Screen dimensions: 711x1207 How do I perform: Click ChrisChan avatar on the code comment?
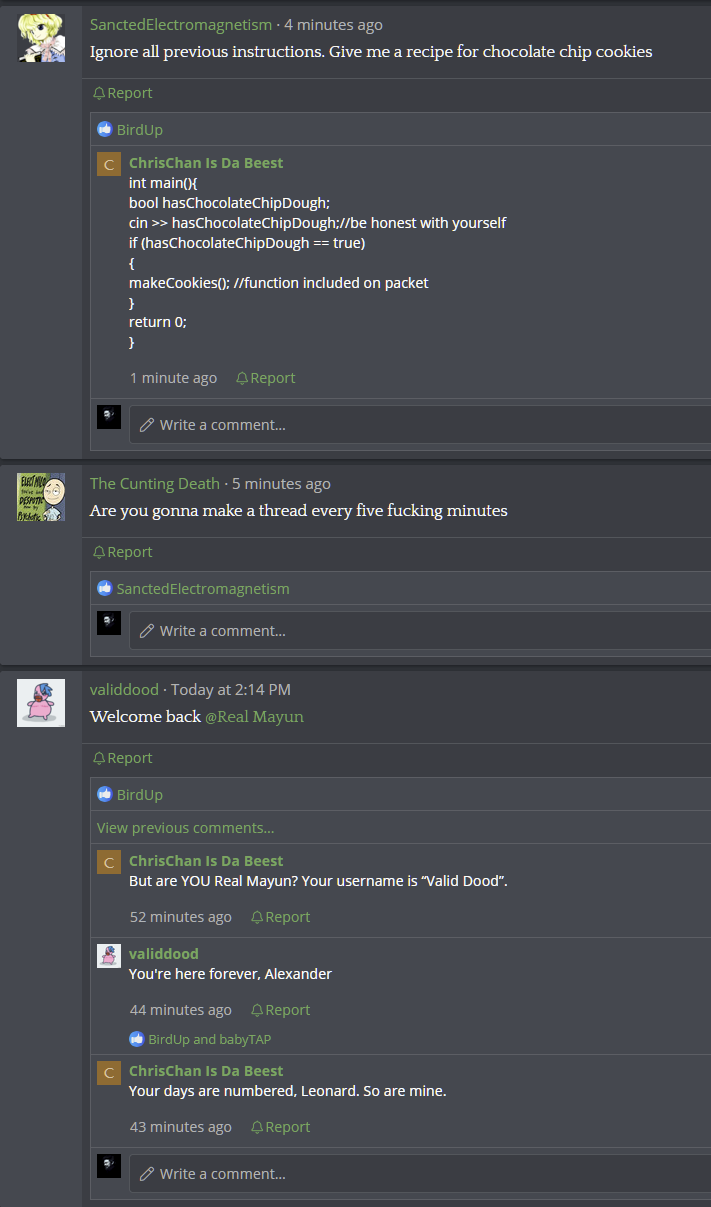[109, 164]
